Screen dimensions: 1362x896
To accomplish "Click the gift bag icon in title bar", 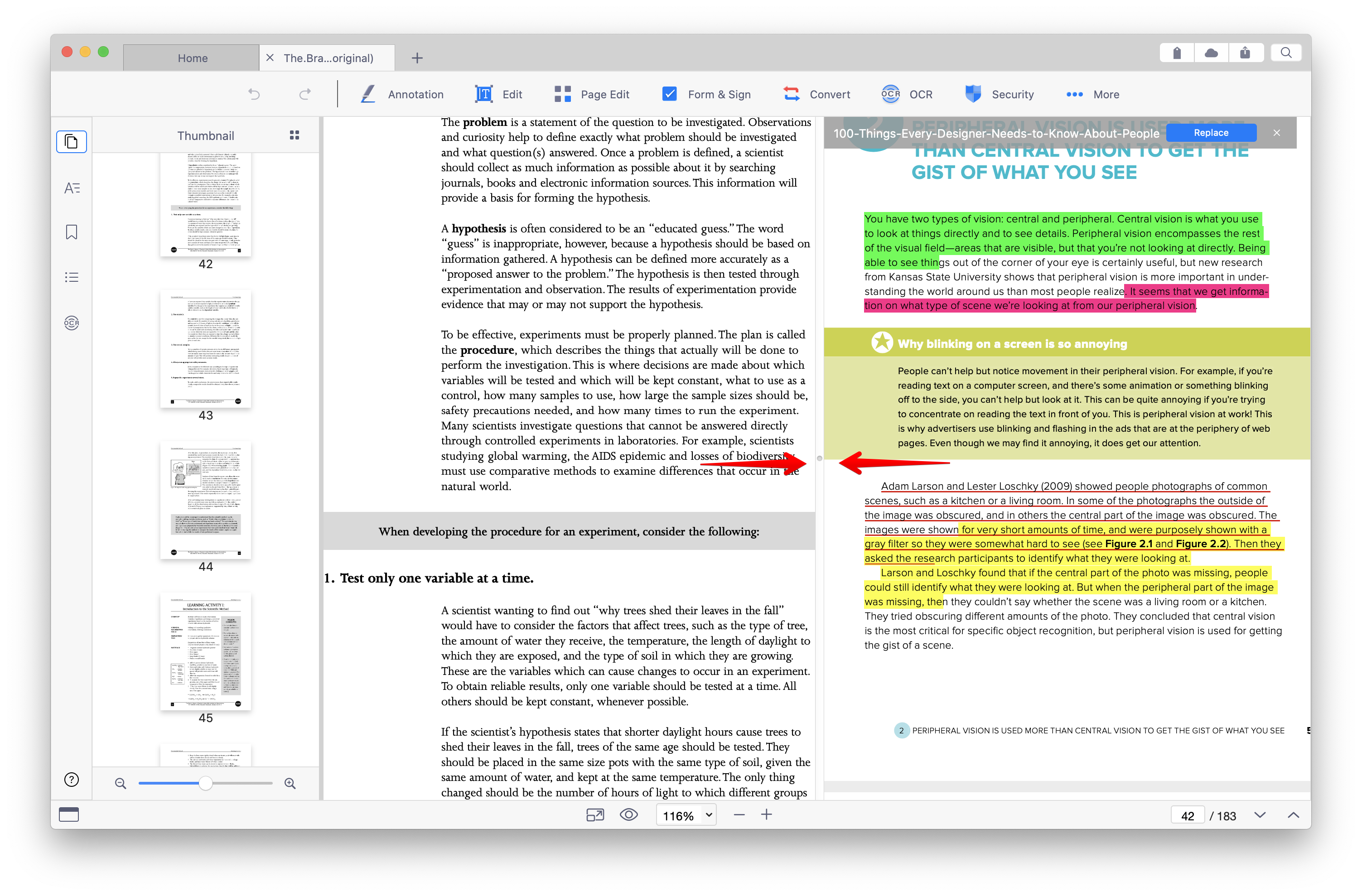I will click(1177, 53).
